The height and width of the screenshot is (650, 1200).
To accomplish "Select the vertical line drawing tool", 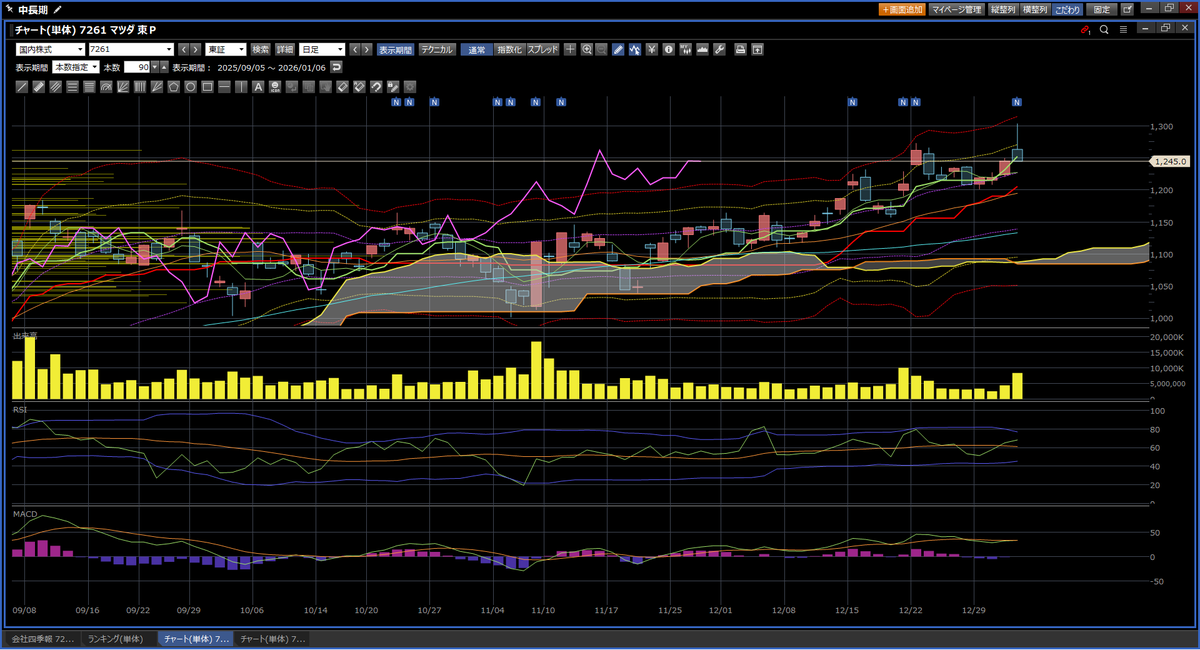I will pyautogui.click(x=241, y=87).
